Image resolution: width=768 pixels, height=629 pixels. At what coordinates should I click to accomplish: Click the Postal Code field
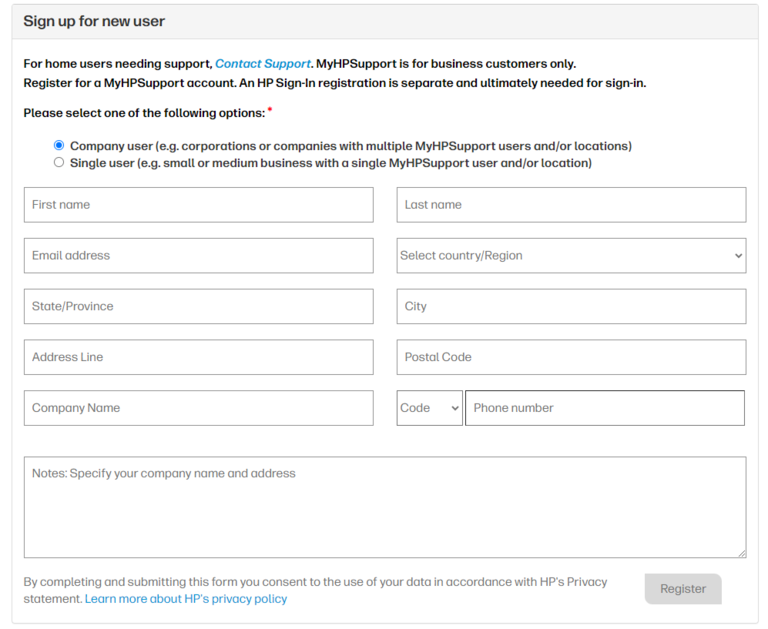pyautogui.click(x=571, y=357)
